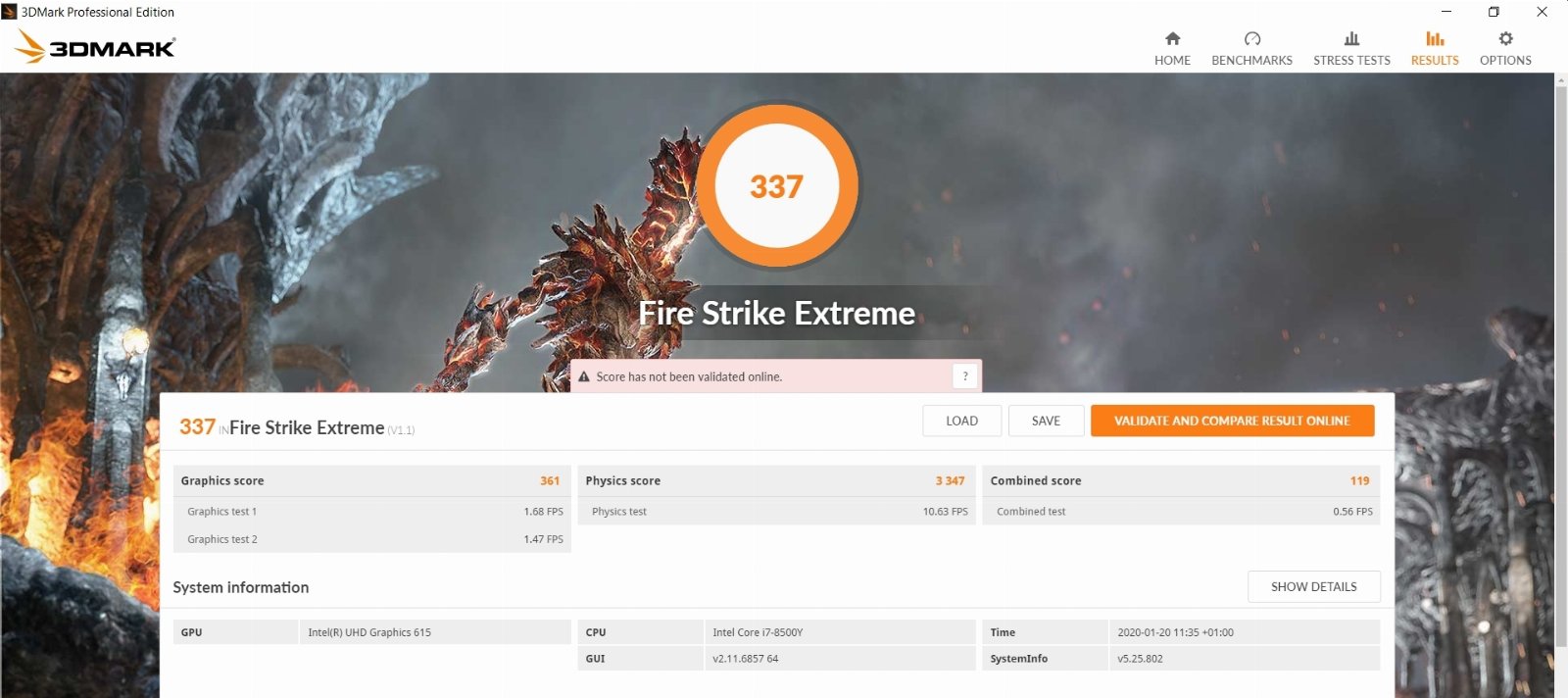Click the 1.47 FPS value

(544, 539)
